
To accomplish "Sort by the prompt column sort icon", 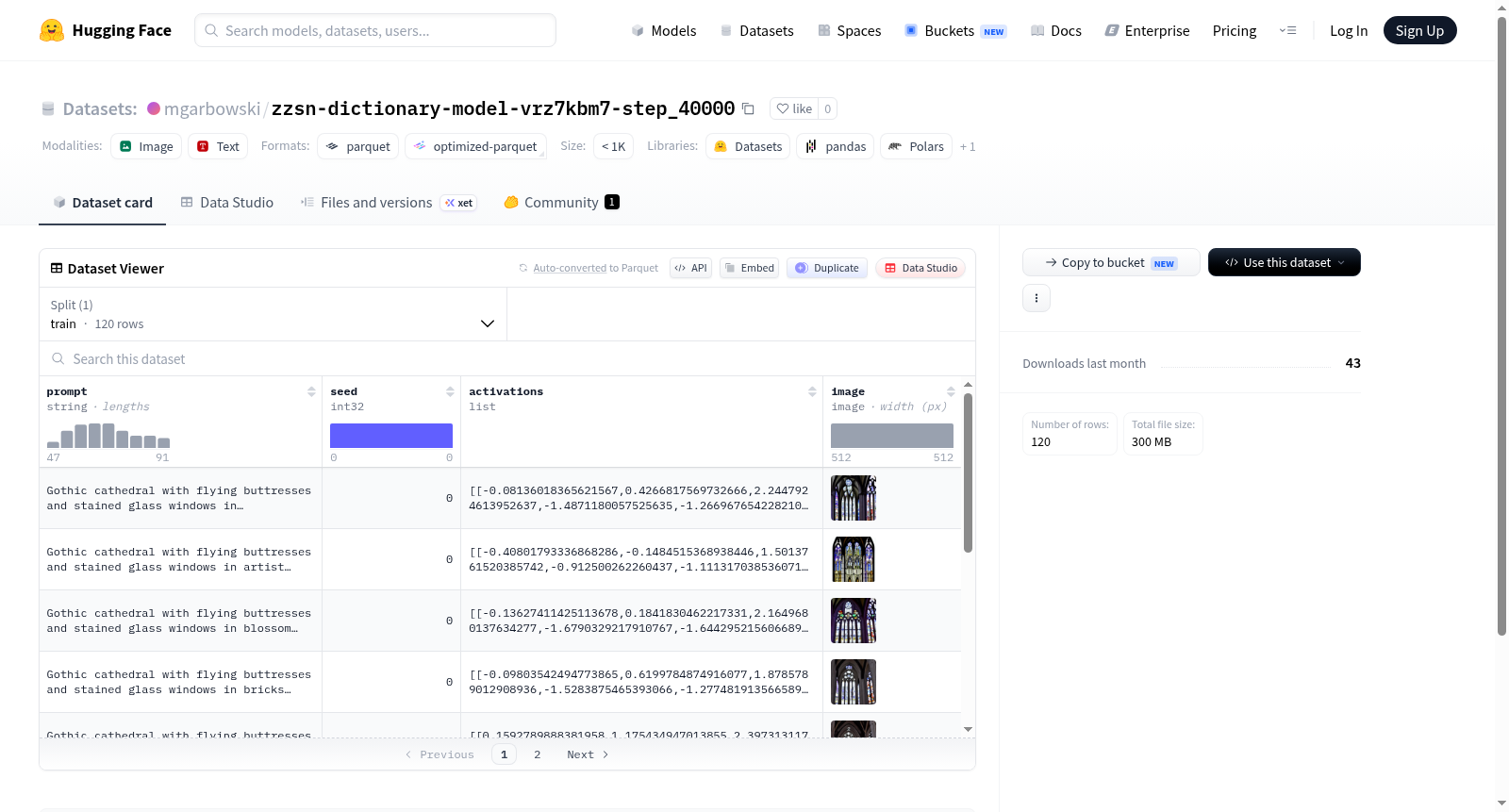I will point(311,391).
